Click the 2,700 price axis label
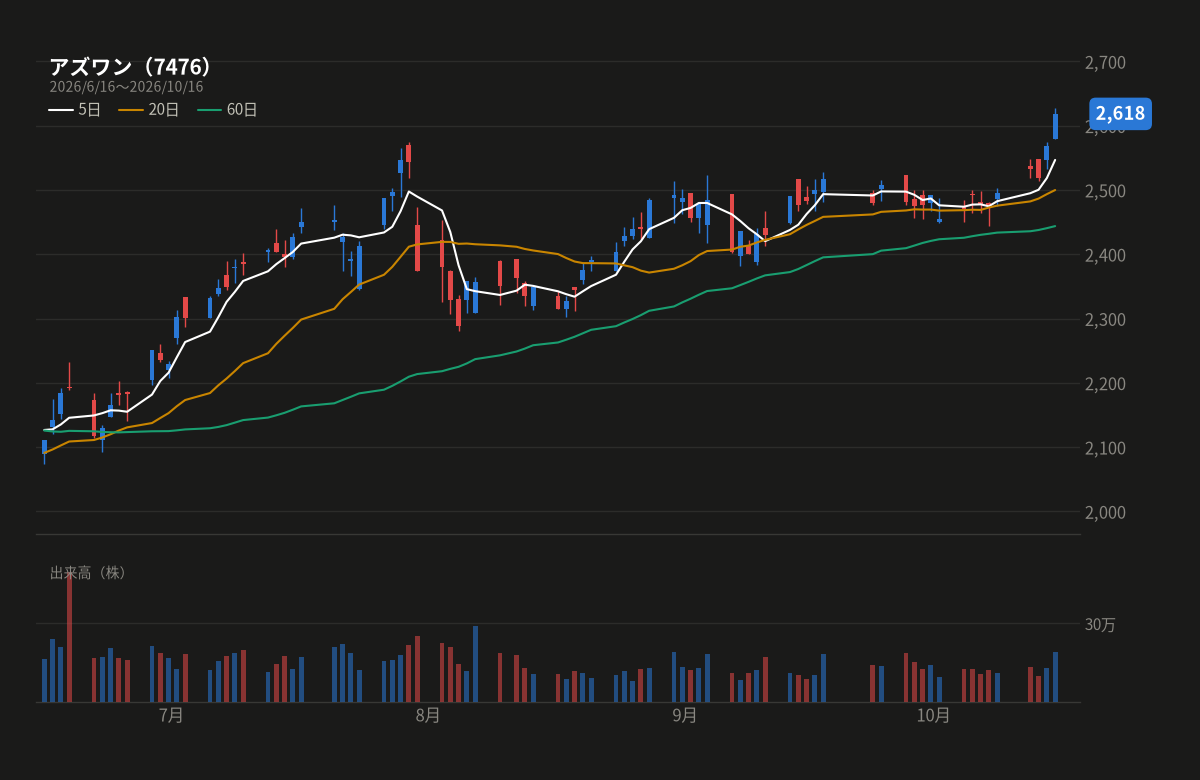This screenshot has width=1200, height=780. (x=1105, y=63)
